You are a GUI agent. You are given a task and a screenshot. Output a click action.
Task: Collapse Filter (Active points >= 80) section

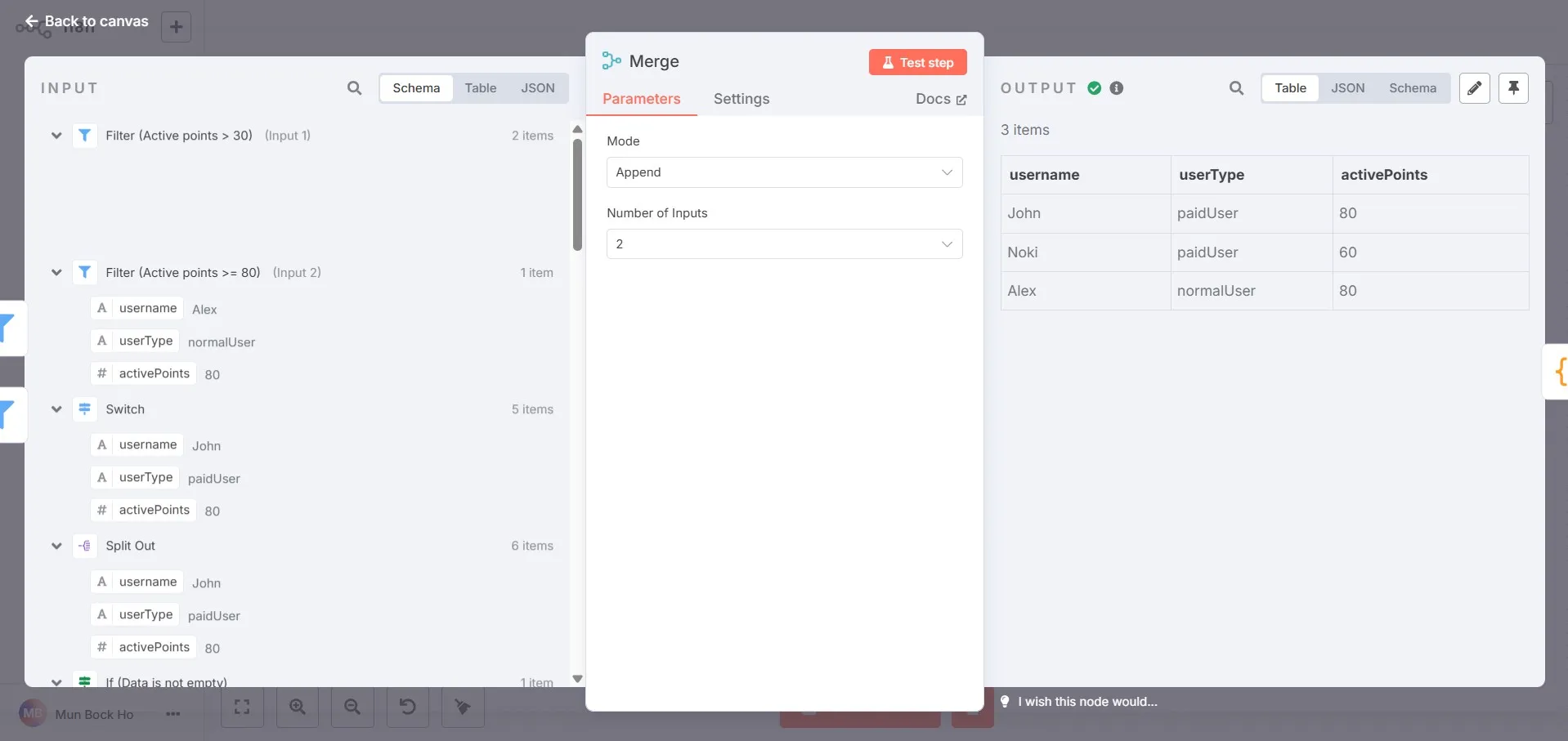click(56, 273)
